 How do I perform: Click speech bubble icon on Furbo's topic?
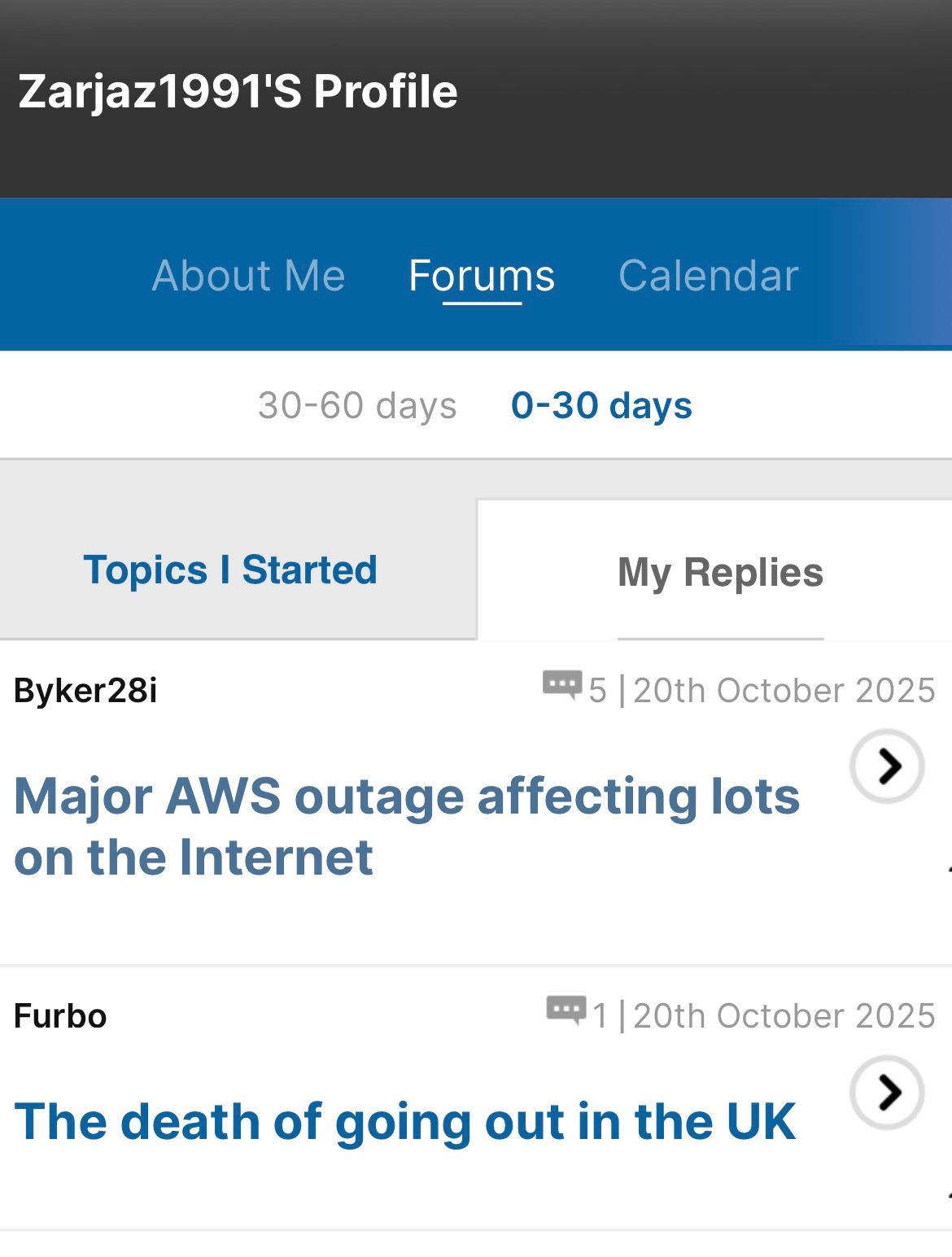point(566,1010)
